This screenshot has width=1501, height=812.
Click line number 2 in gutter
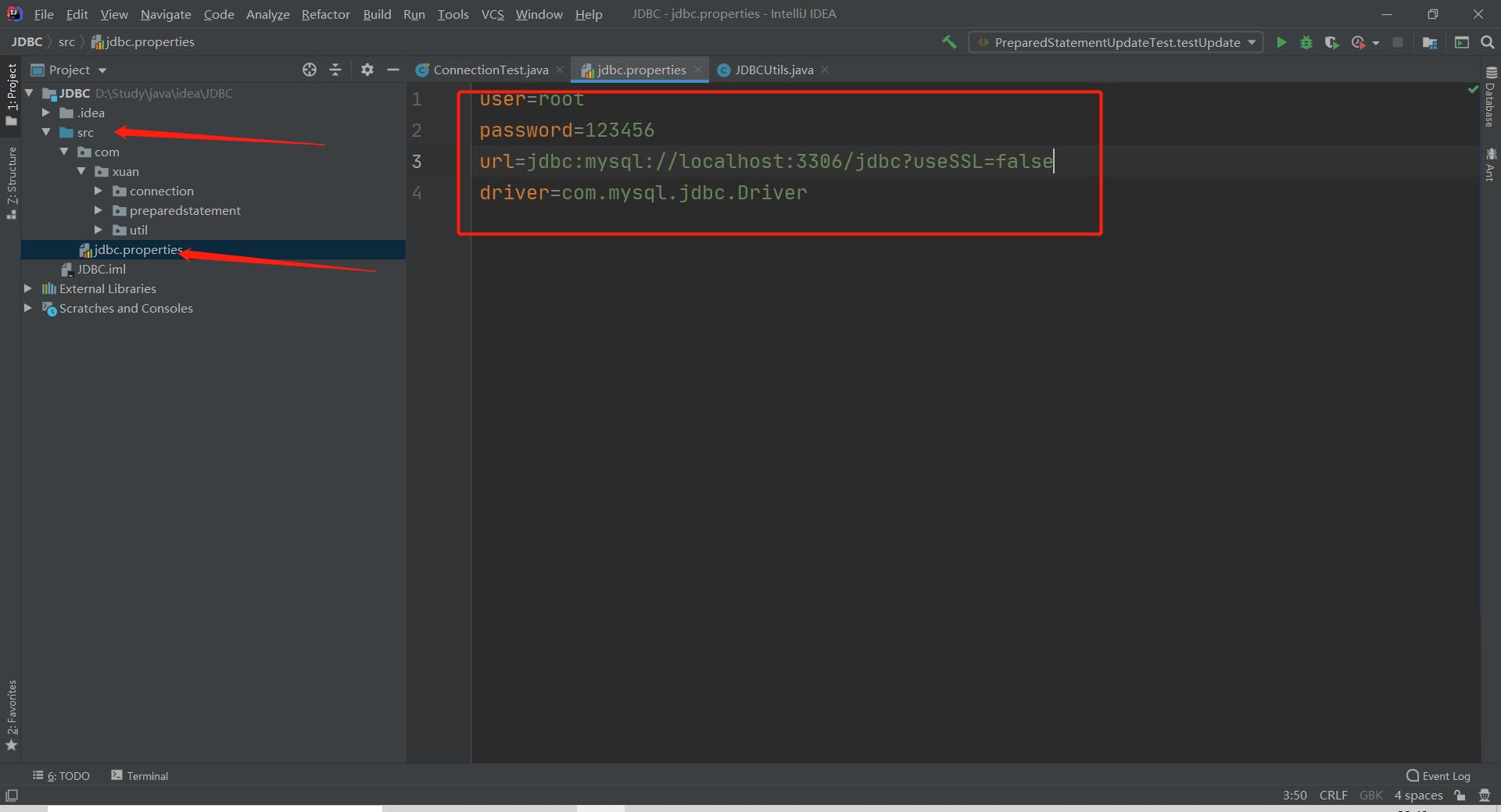(417, 131)
